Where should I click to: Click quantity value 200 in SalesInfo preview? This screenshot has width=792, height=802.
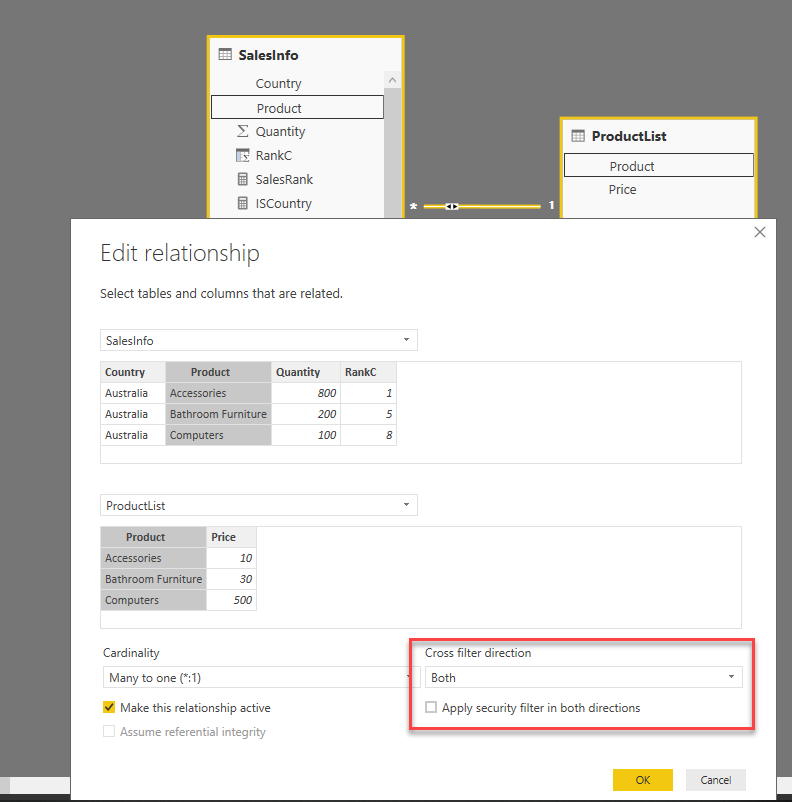click(306, 414)
